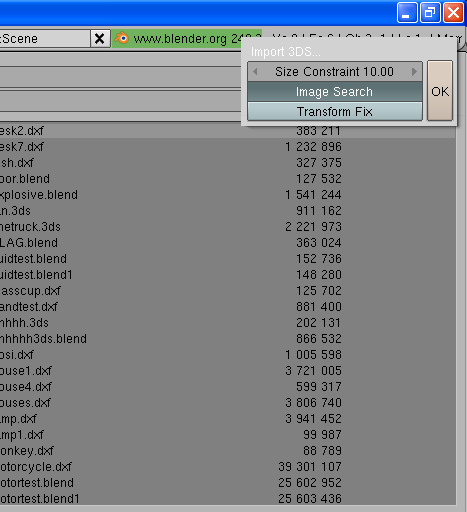
Task: Select the hhhhh3ds.blend file row
Action: (228, 339)
